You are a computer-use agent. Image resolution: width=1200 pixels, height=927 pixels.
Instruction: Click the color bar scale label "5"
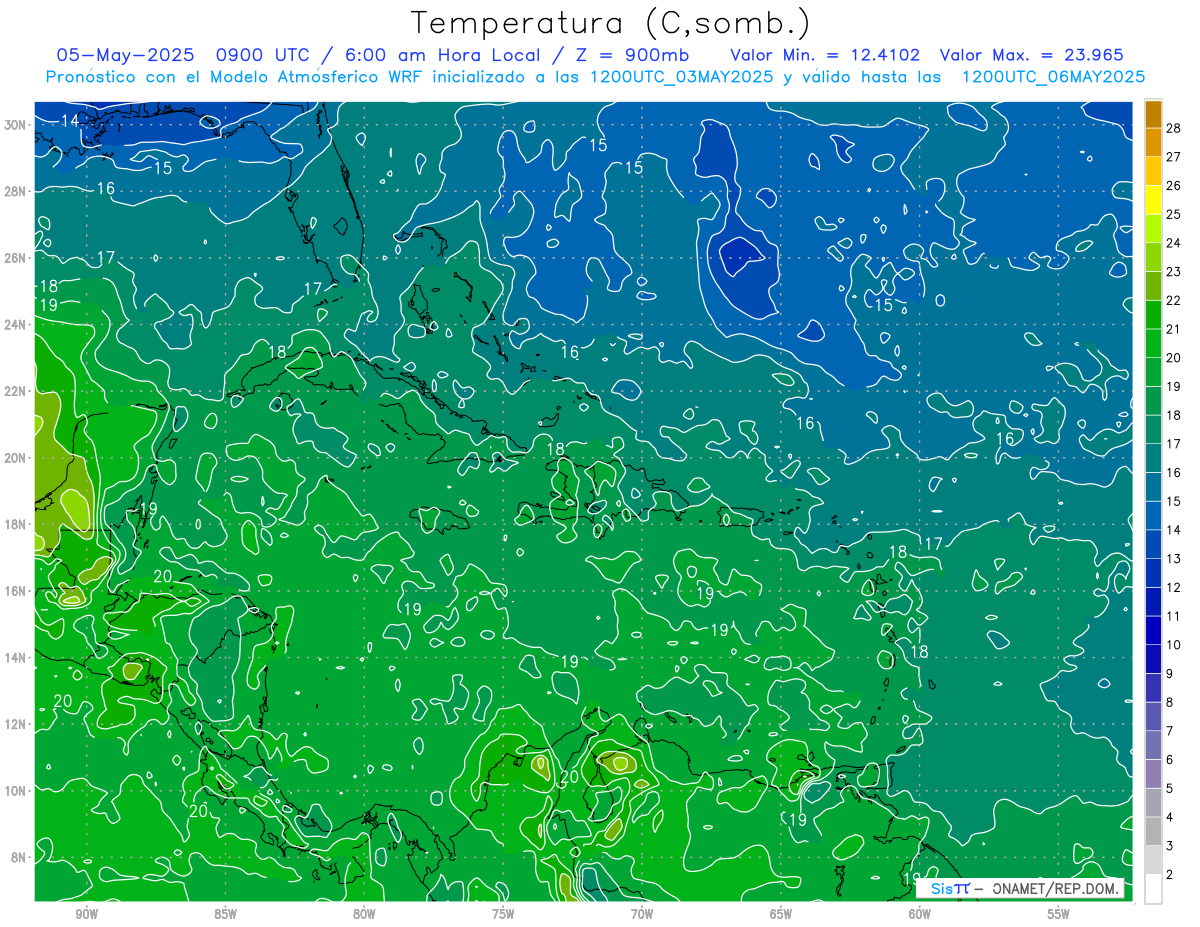tap(1170, 789)
